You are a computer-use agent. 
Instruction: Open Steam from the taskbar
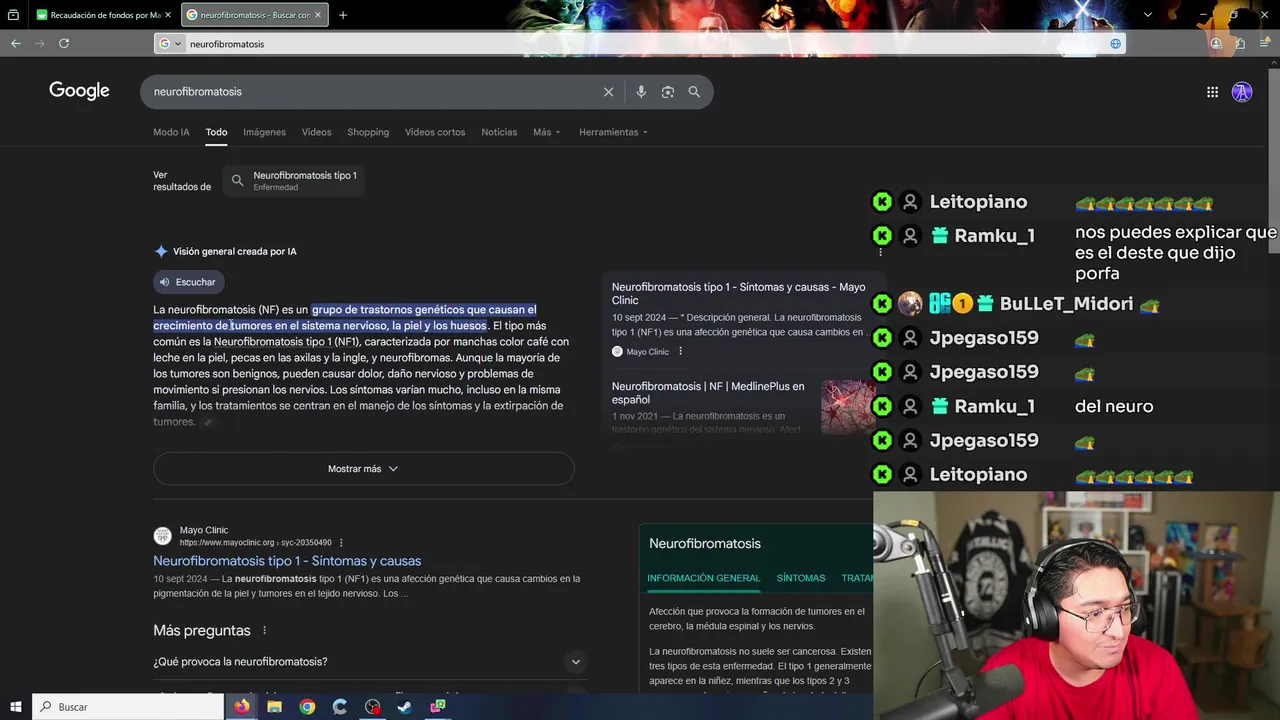[x=405, y=706]
